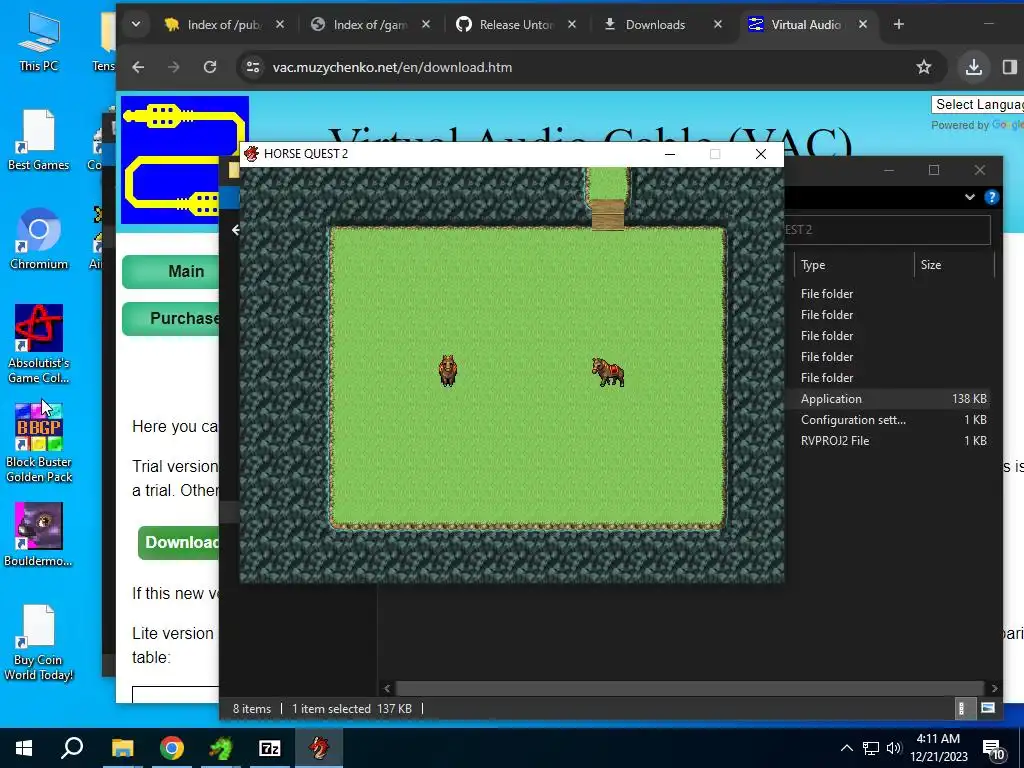Switch to Index of /pub tab

[223, 25]
